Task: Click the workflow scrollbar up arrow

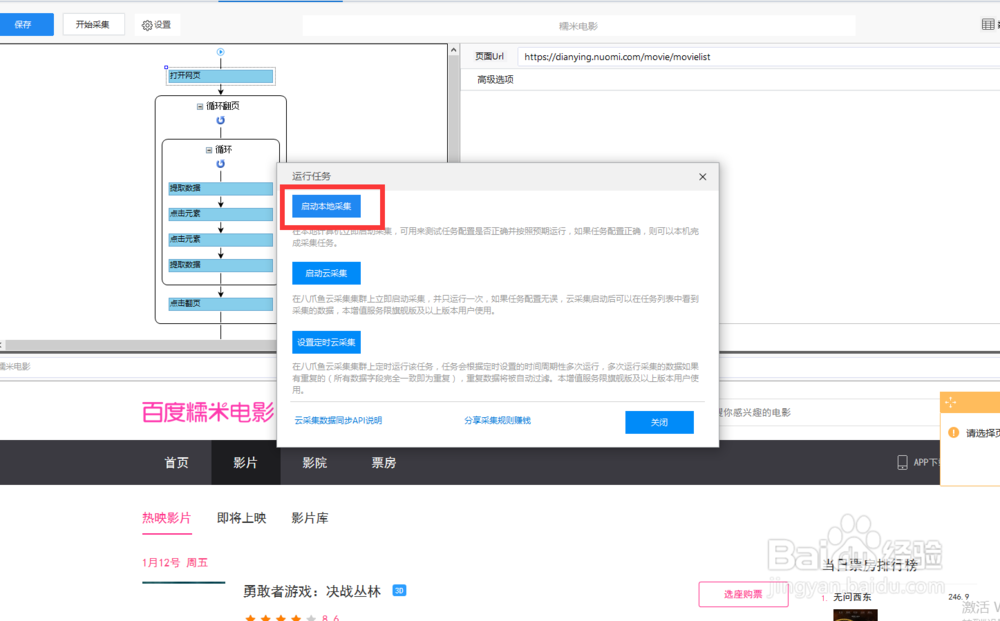Action: pos(453,50)
